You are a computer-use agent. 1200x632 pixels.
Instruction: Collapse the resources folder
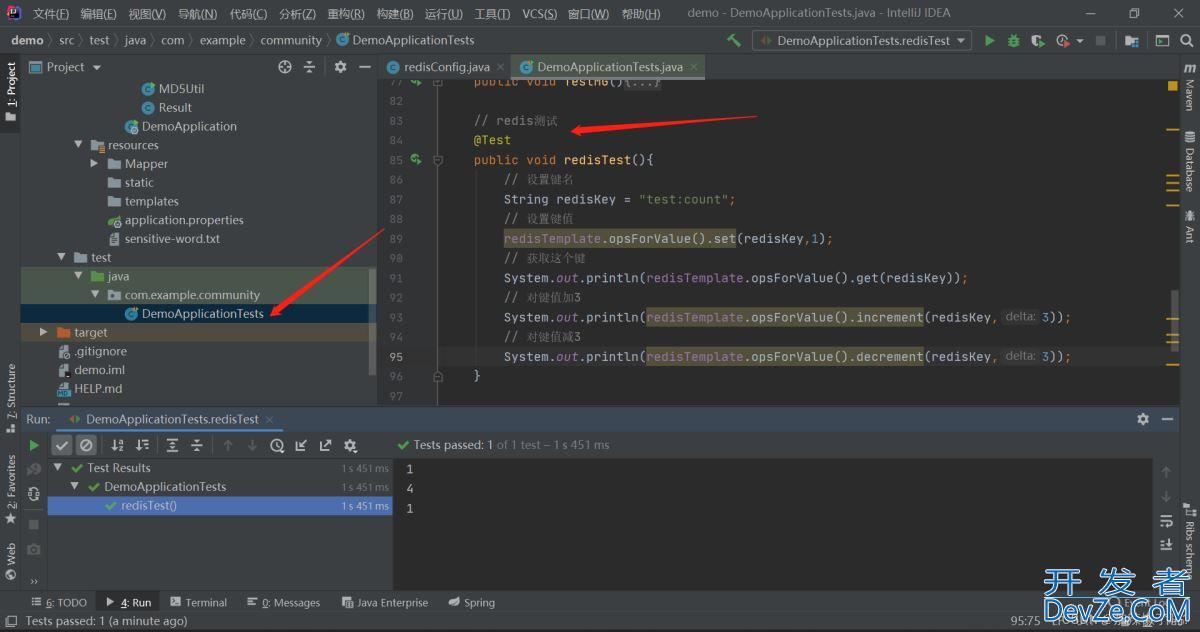coord(79,145)
